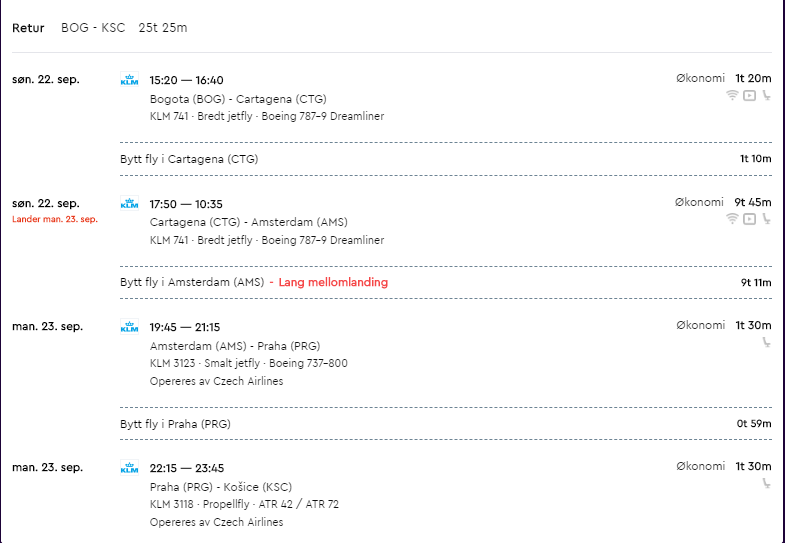The image size is (785, 543).
Task: Click the 'Retur' heading label
Action: (x=28, y=28)
